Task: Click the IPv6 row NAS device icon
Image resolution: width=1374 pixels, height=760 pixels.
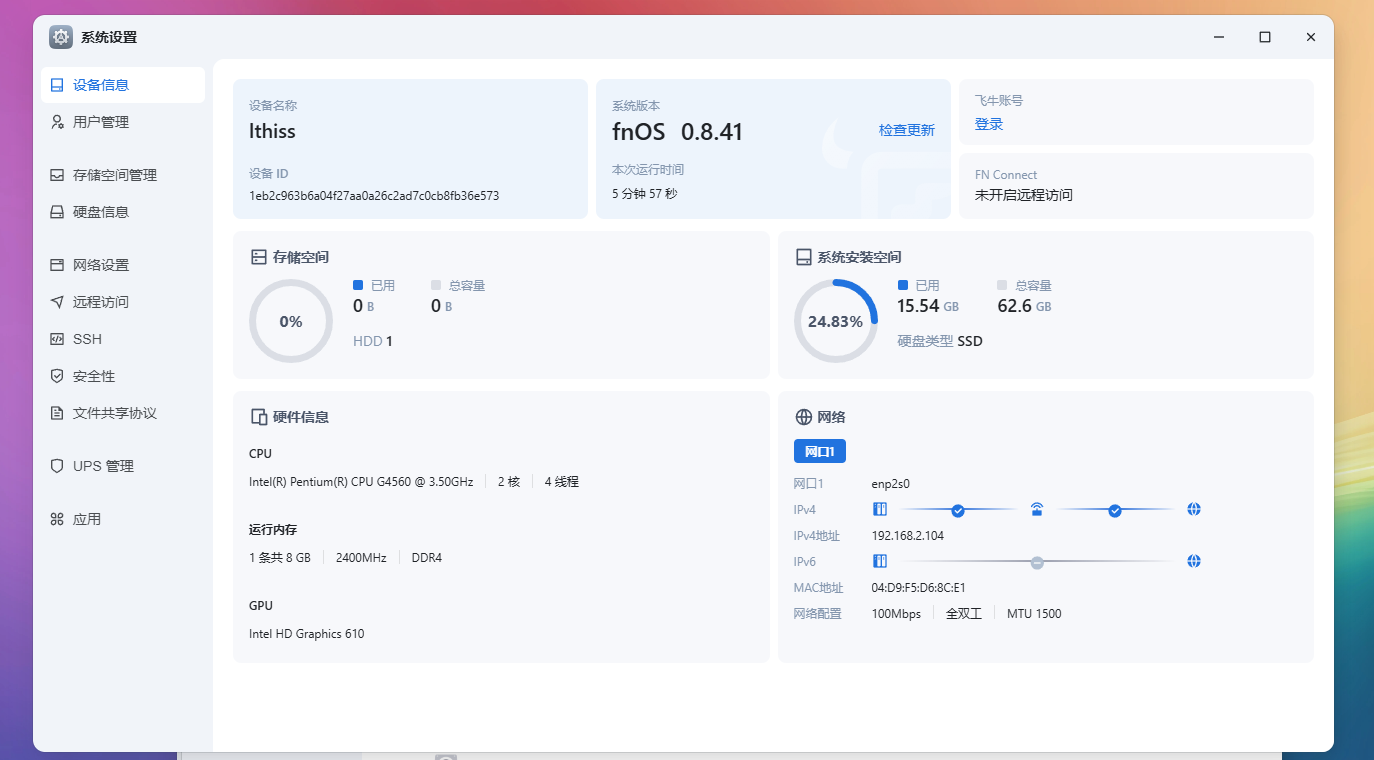Action: (880, 562)
